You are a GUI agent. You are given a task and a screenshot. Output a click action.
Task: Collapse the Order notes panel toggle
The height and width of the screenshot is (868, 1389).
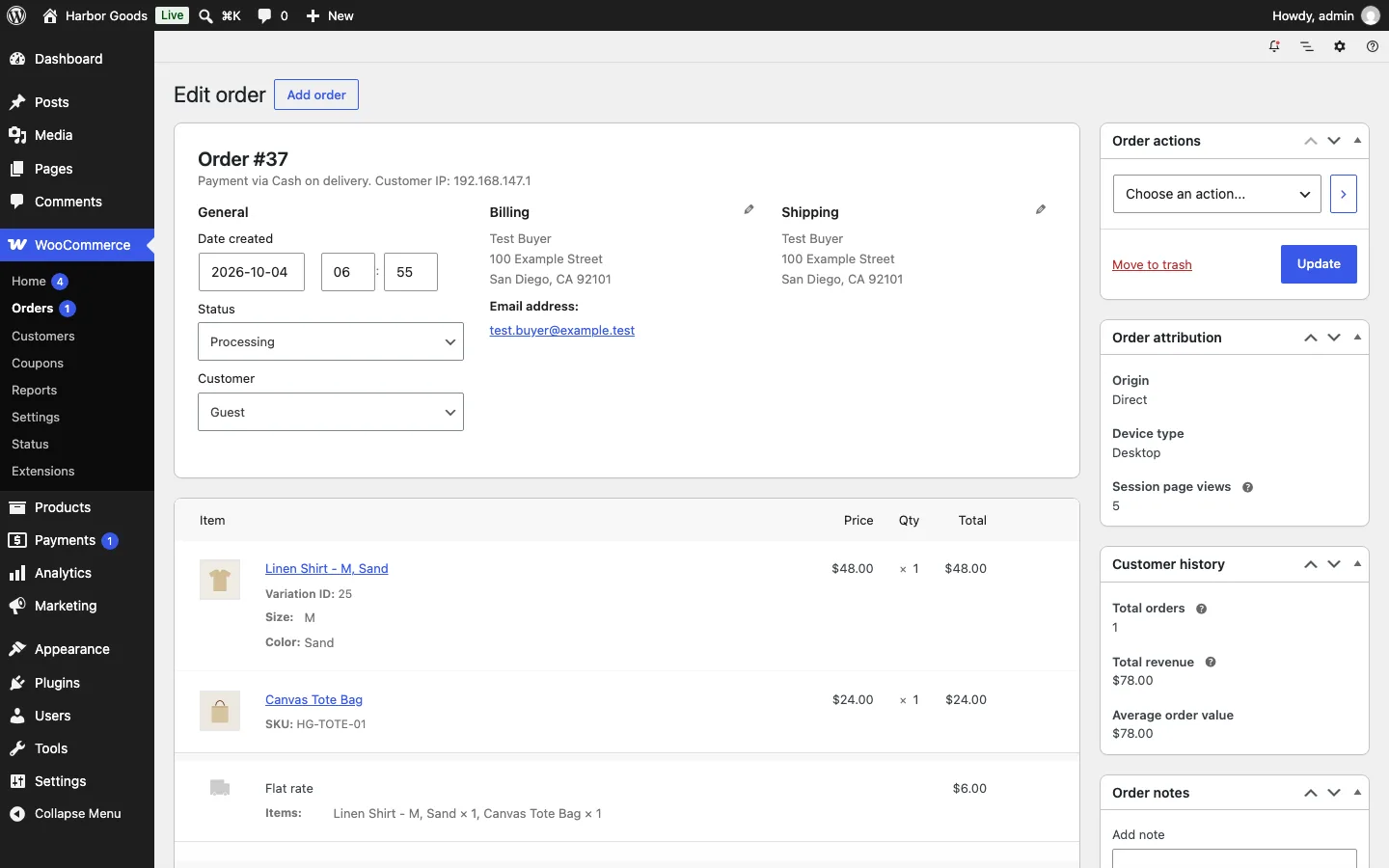tap(1357, 793)
